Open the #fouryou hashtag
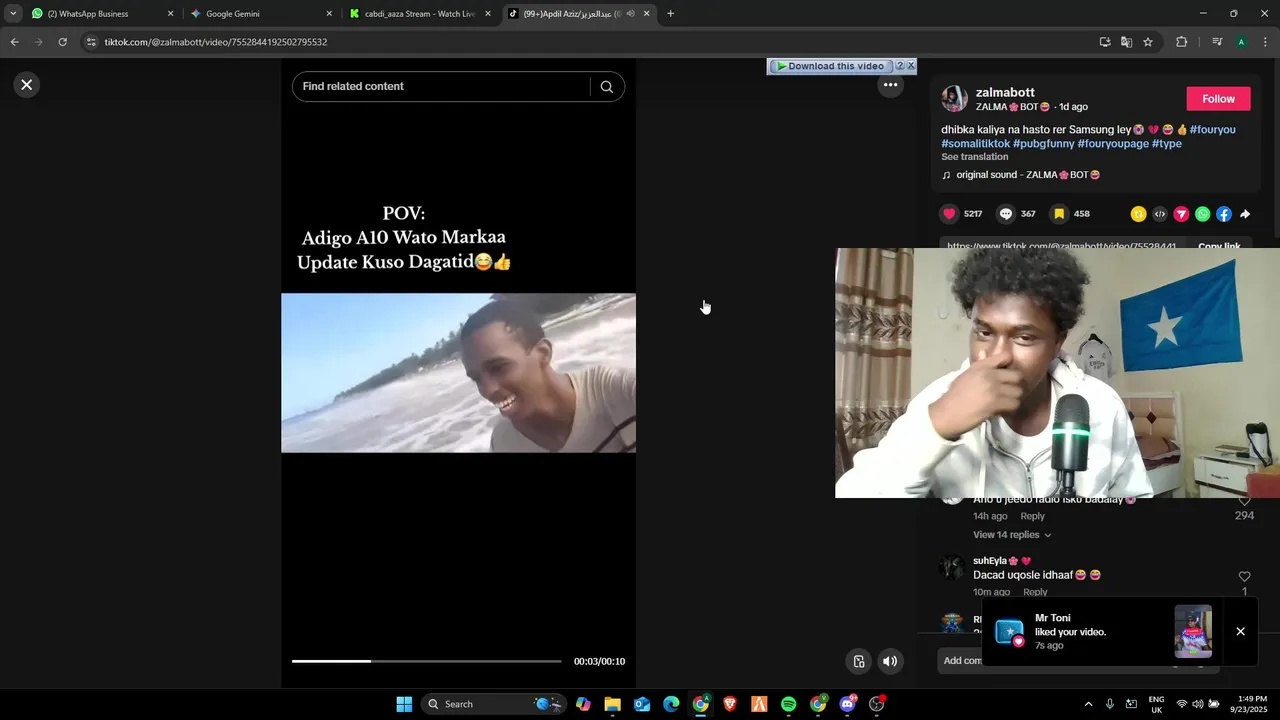Viewport: 1280px width, 720px height. (1212, 130)
